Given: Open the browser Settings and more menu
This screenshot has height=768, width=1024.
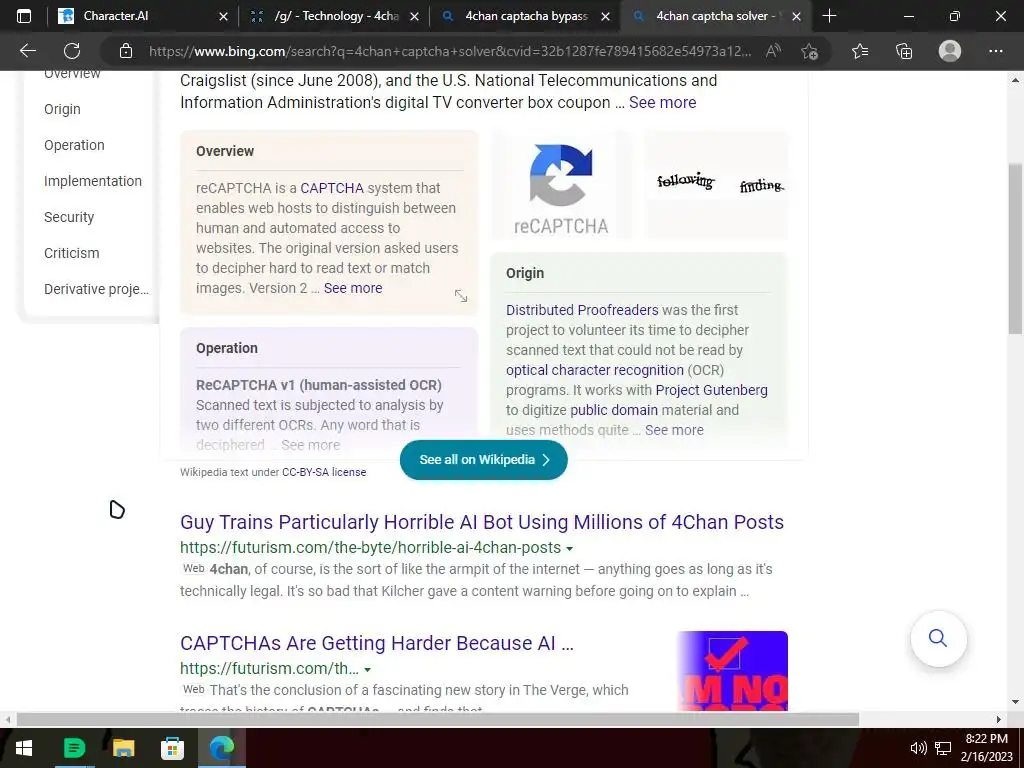Looking at the screenshot, I should pos(995,51).
